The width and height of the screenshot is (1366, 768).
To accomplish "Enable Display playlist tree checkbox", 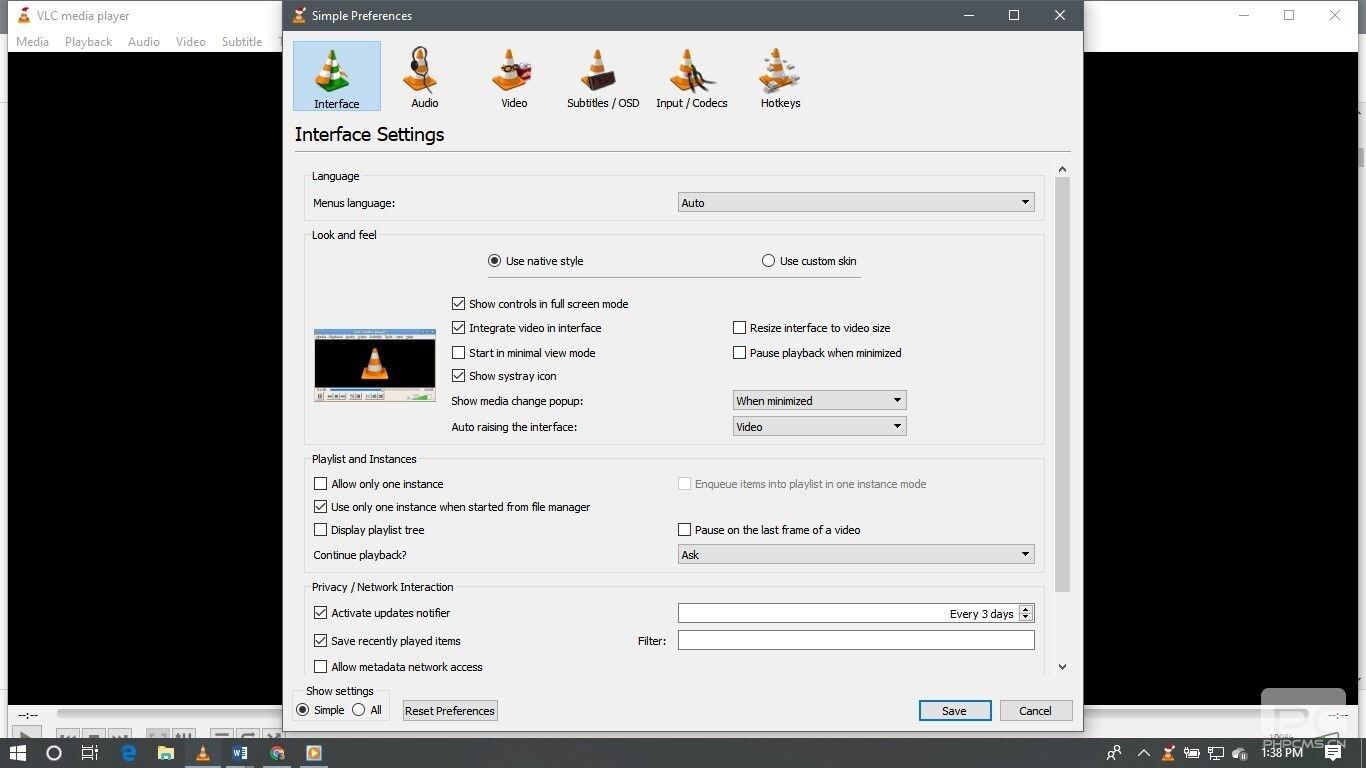I will click(x=320, y=530).
